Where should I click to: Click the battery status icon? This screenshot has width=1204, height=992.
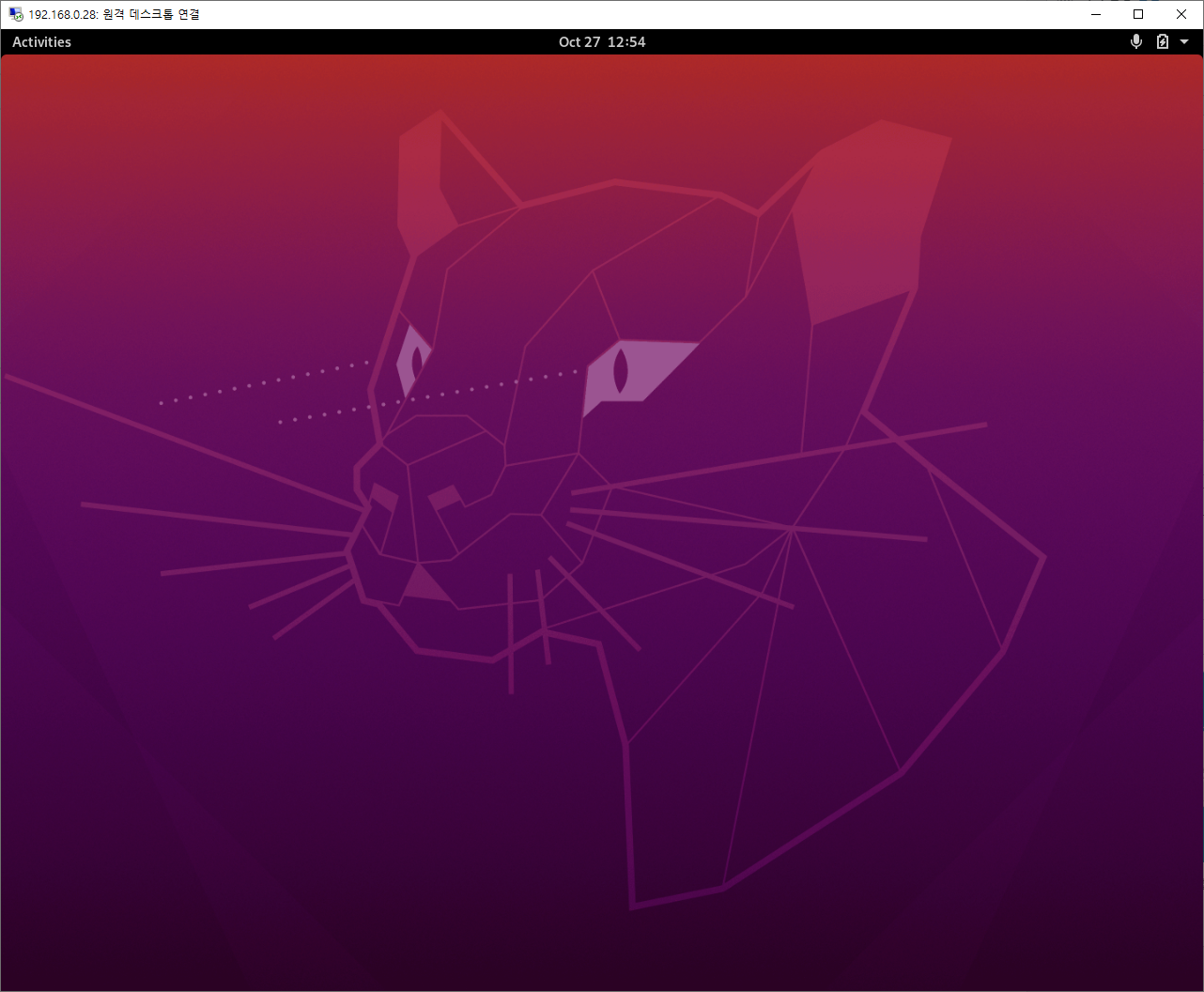1163,41
